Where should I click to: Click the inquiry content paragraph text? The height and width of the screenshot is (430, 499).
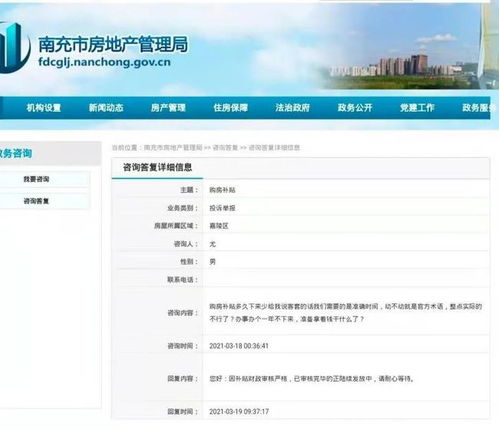[x=345, y=313]
